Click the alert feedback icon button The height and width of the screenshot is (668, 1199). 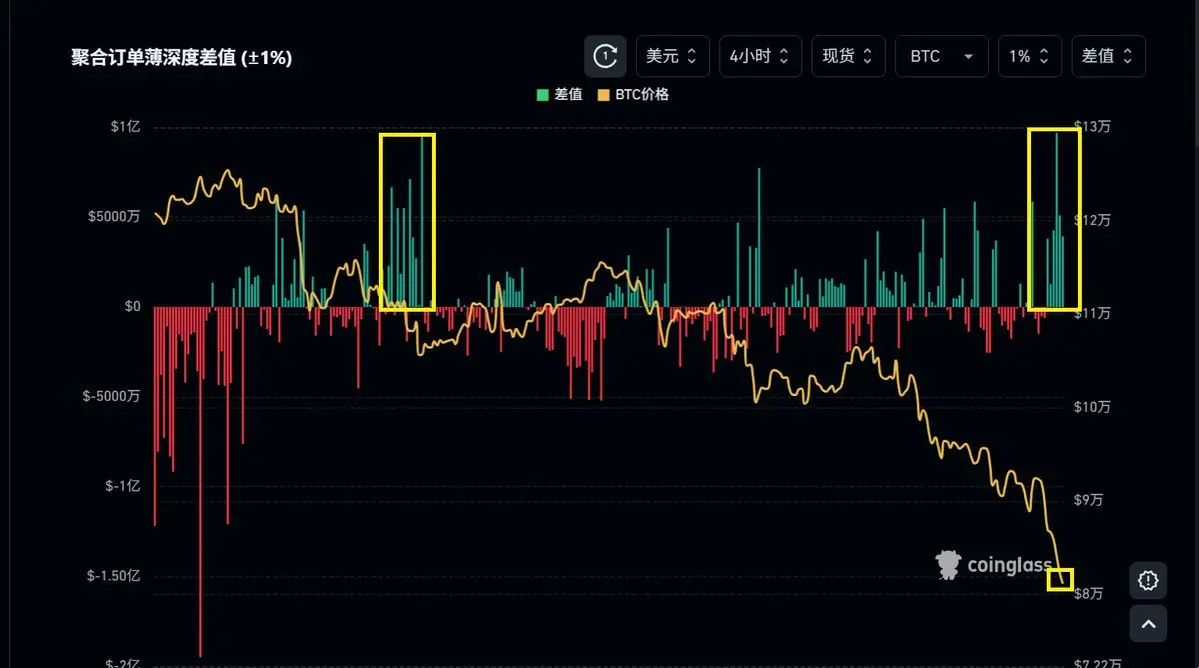pos(1148,581)
